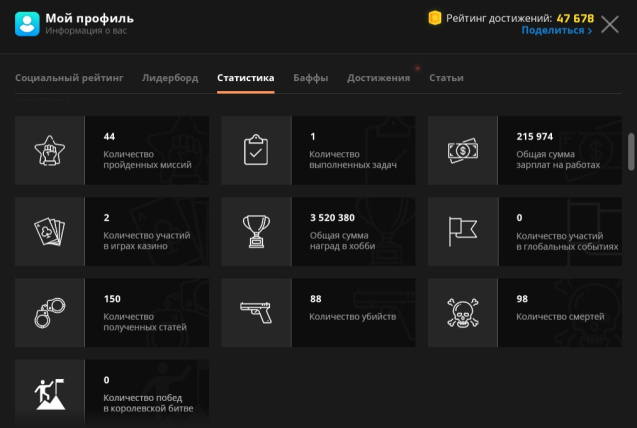The width and height of the screenshot is (637, 428).
Task: Click the value 150 received charges
Action: 112,299
